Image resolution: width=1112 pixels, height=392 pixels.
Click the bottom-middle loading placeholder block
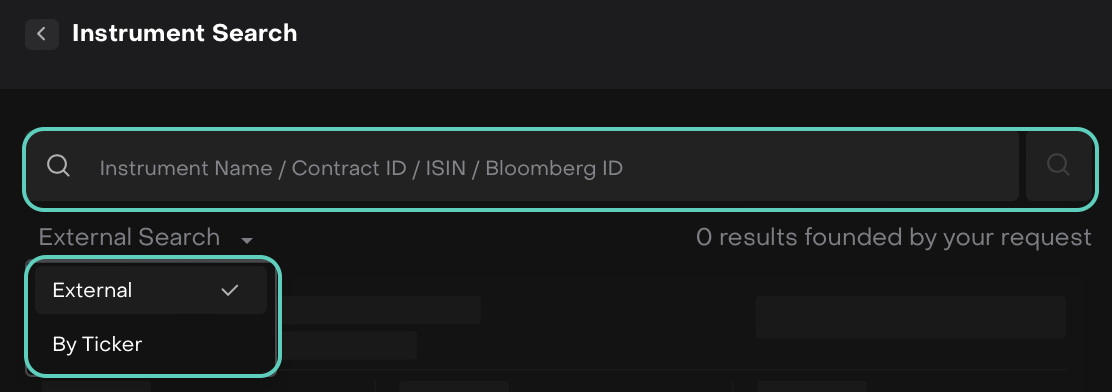(x=454, y=386)
